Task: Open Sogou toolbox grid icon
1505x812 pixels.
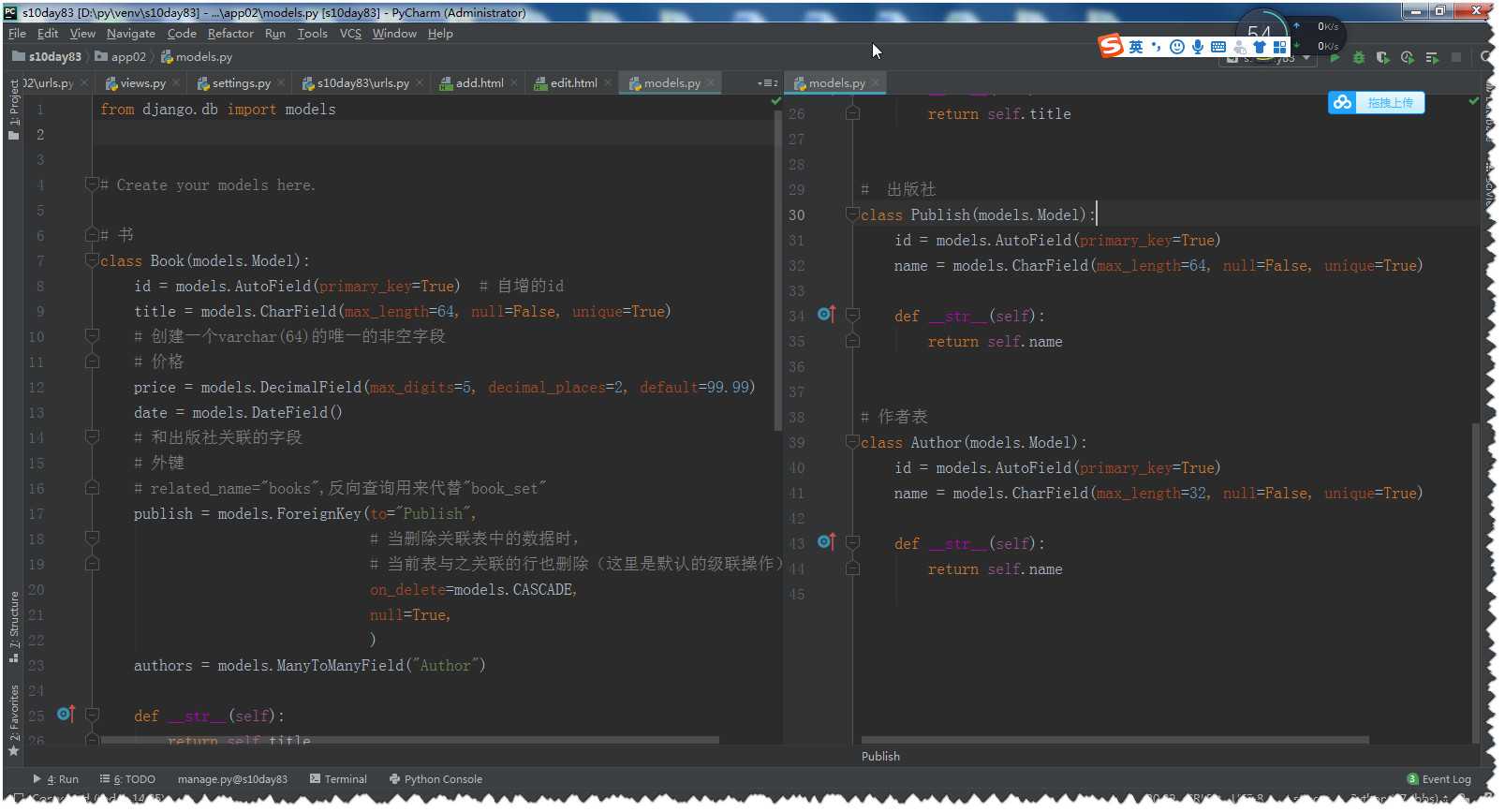Action: click(1279, 47)
